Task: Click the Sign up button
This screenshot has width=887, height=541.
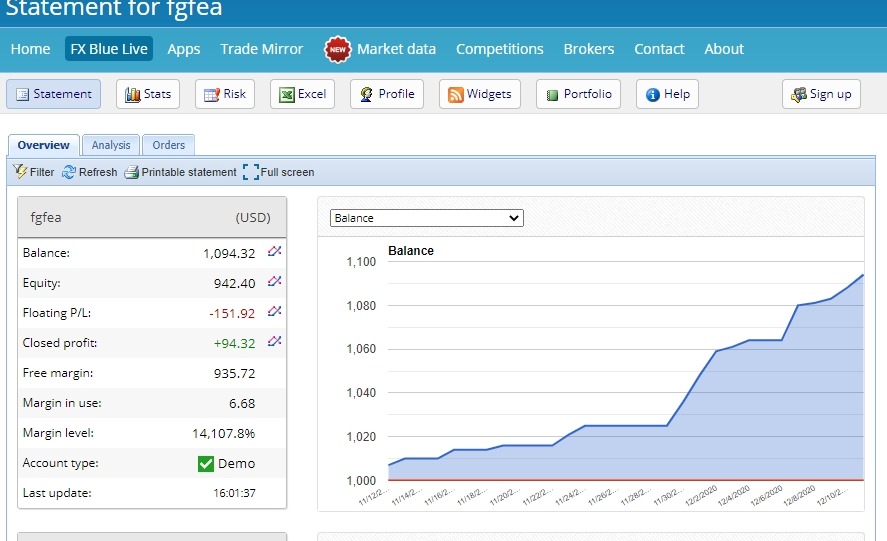Action: (x=821, y=94)
